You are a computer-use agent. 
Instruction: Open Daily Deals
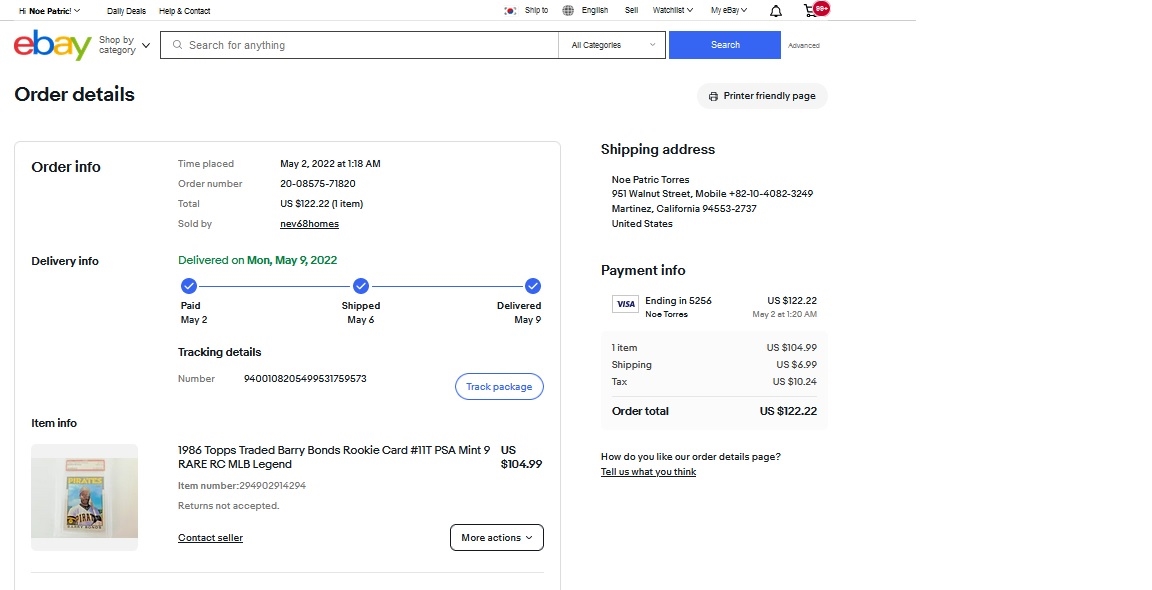click(126, 11)
